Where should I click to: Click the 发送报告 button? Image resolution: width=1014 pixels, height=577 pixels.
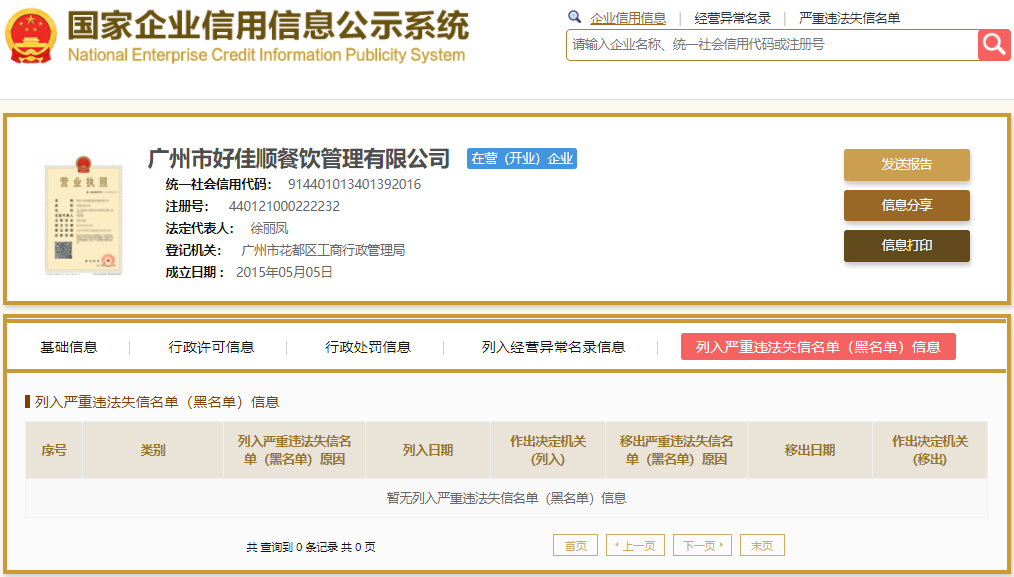pyautogui.click(x=907, y=164)
